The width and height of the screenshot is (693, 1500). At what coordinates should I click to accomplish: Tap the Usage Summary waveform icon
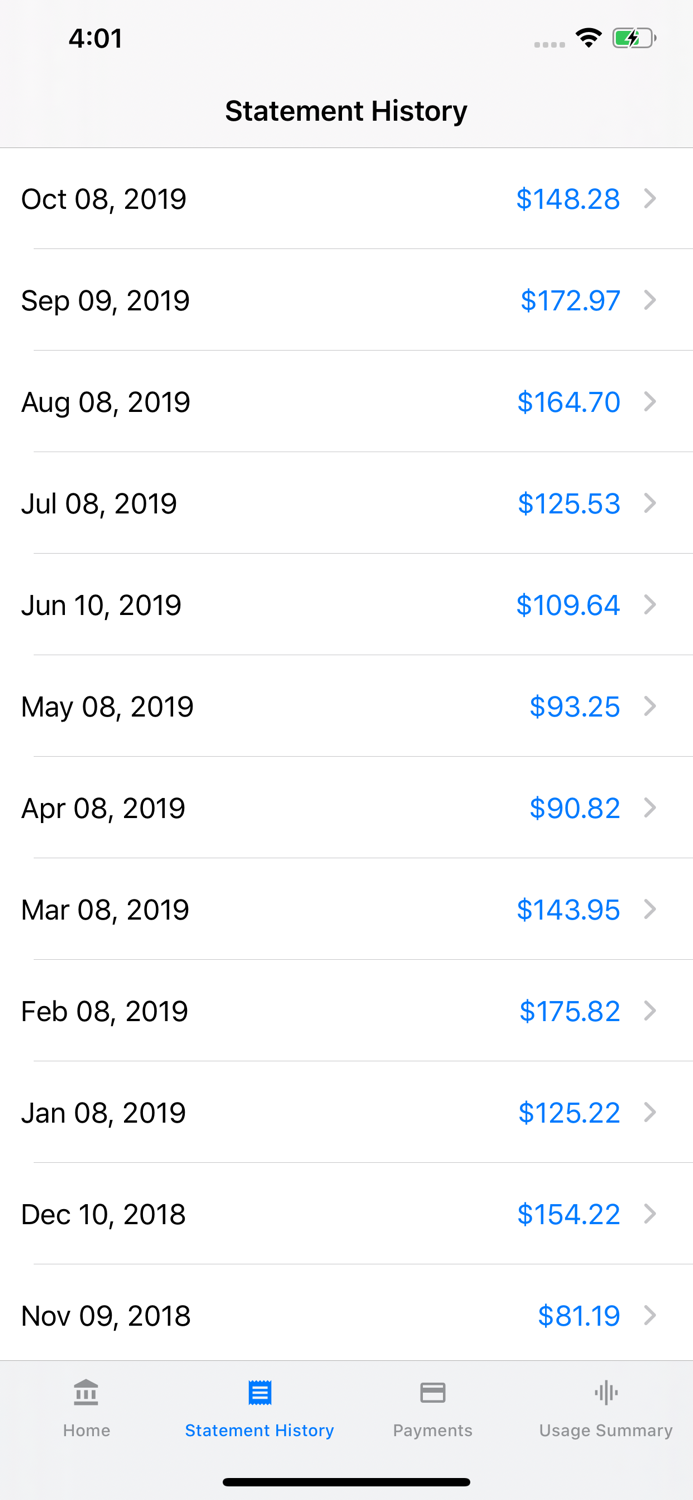(x=606, y=1392)
